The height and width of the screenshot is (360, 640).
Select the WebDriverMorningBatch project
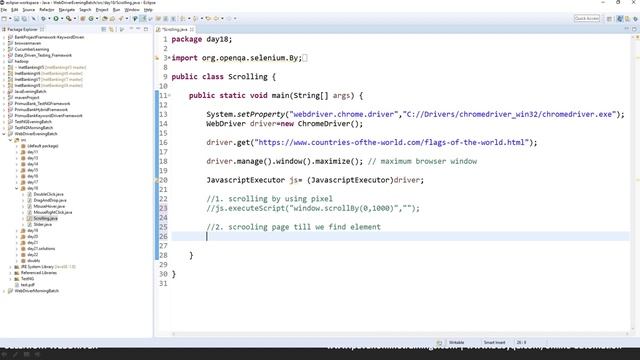coord(37,291)
